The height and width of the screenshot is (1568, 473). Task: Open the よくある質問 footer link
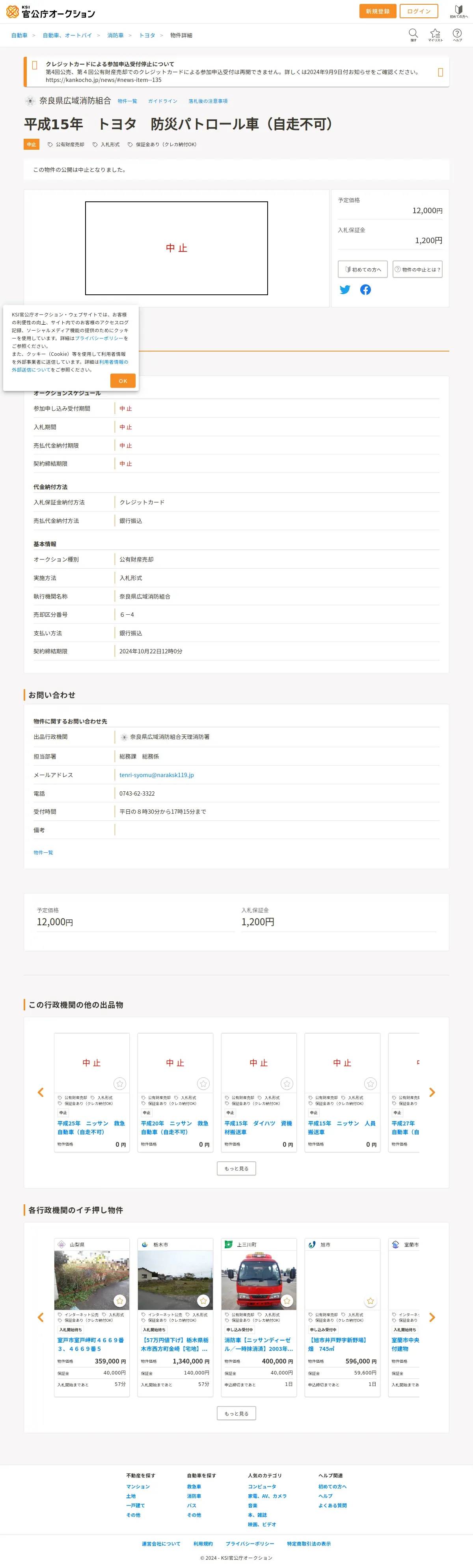pyautogui.click(x=332, y=1505)
